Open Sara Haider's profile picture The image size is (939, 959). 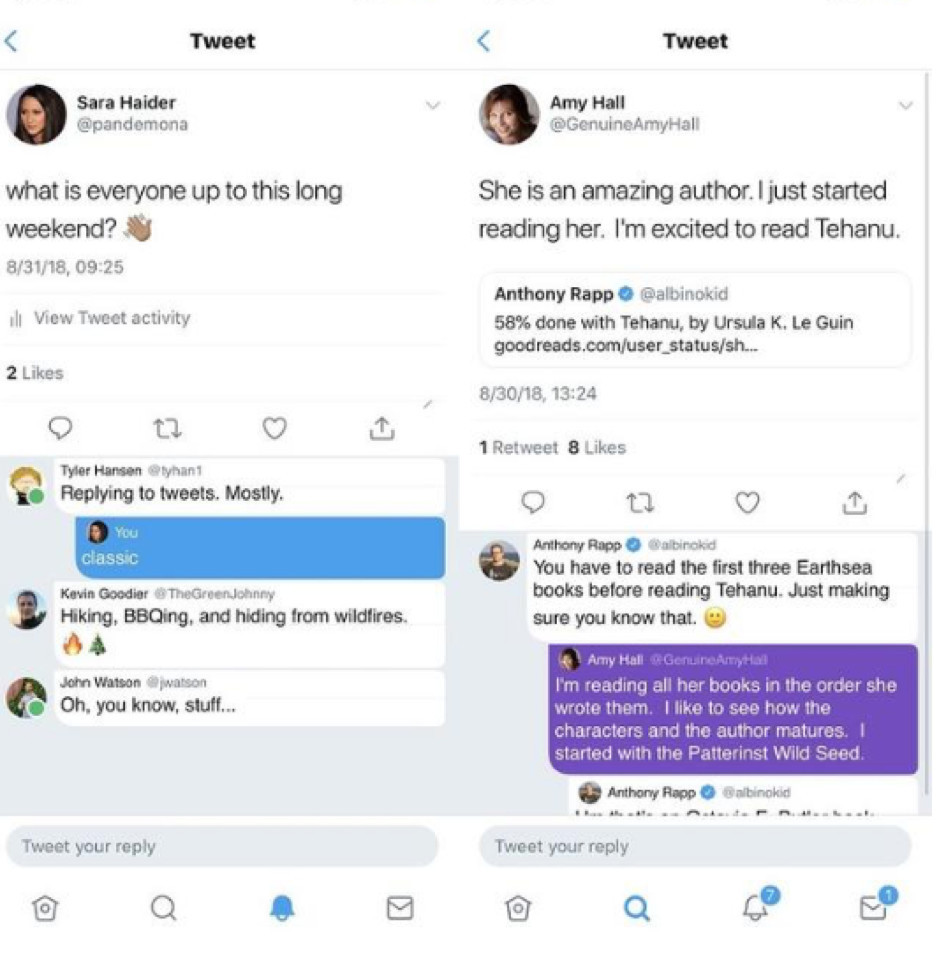click(36, 114)
